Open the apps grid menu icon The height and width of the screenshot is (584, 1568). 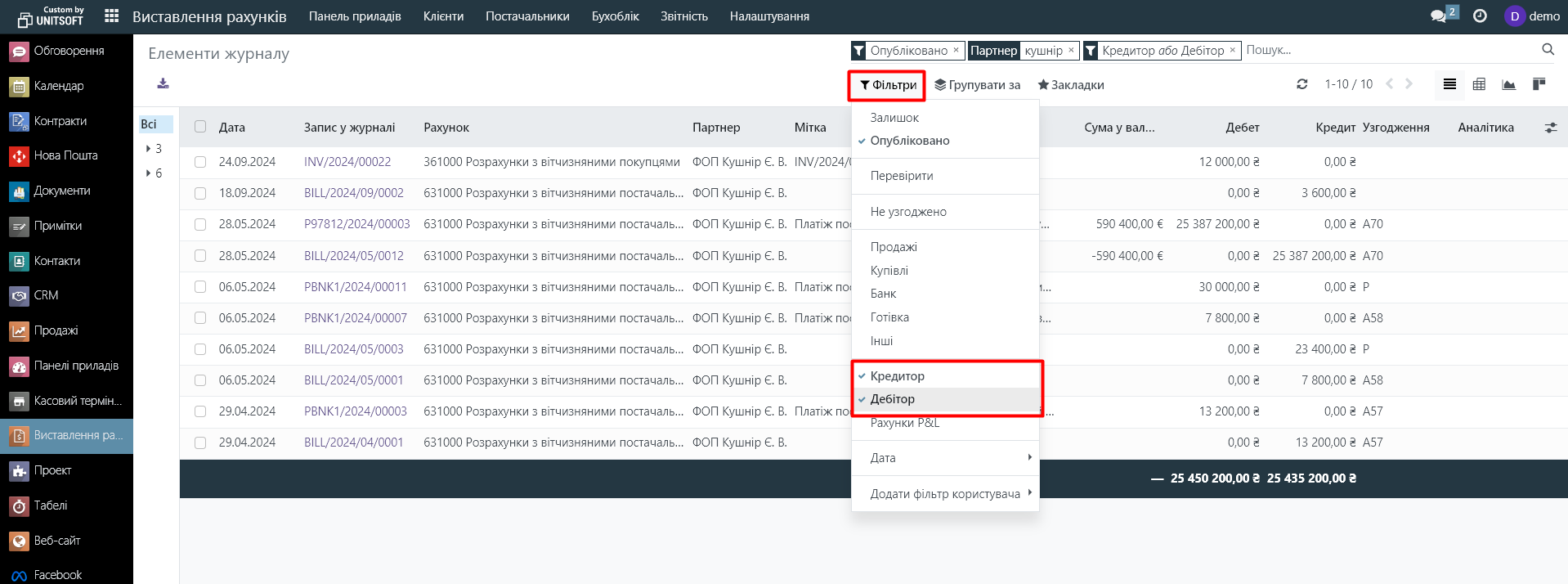(x=112, y=16)
